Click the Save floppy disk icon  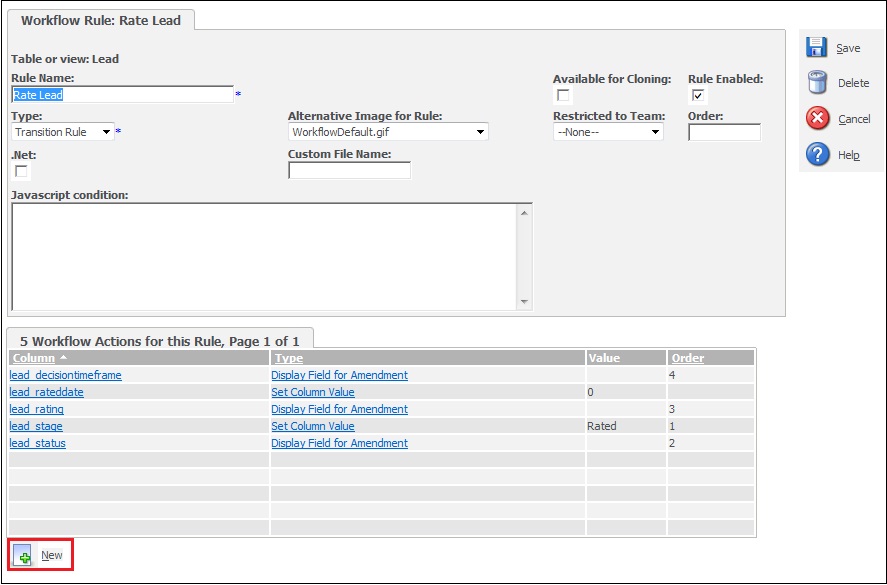pos(816,48)
